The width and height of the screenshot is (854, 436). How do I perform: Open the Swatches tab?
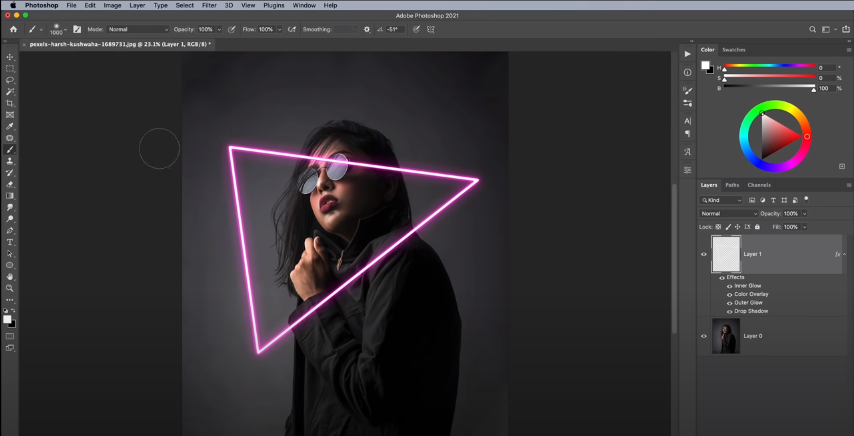(x=734, y=49)
